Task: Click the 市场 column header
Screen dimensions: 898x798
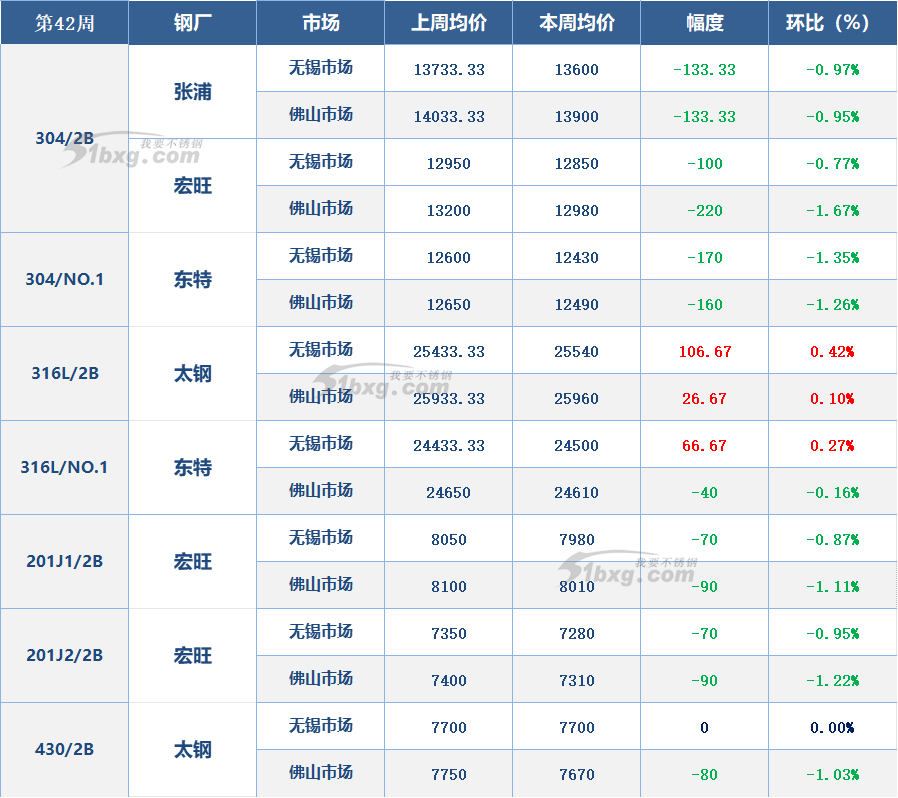Action: [320, 23]
